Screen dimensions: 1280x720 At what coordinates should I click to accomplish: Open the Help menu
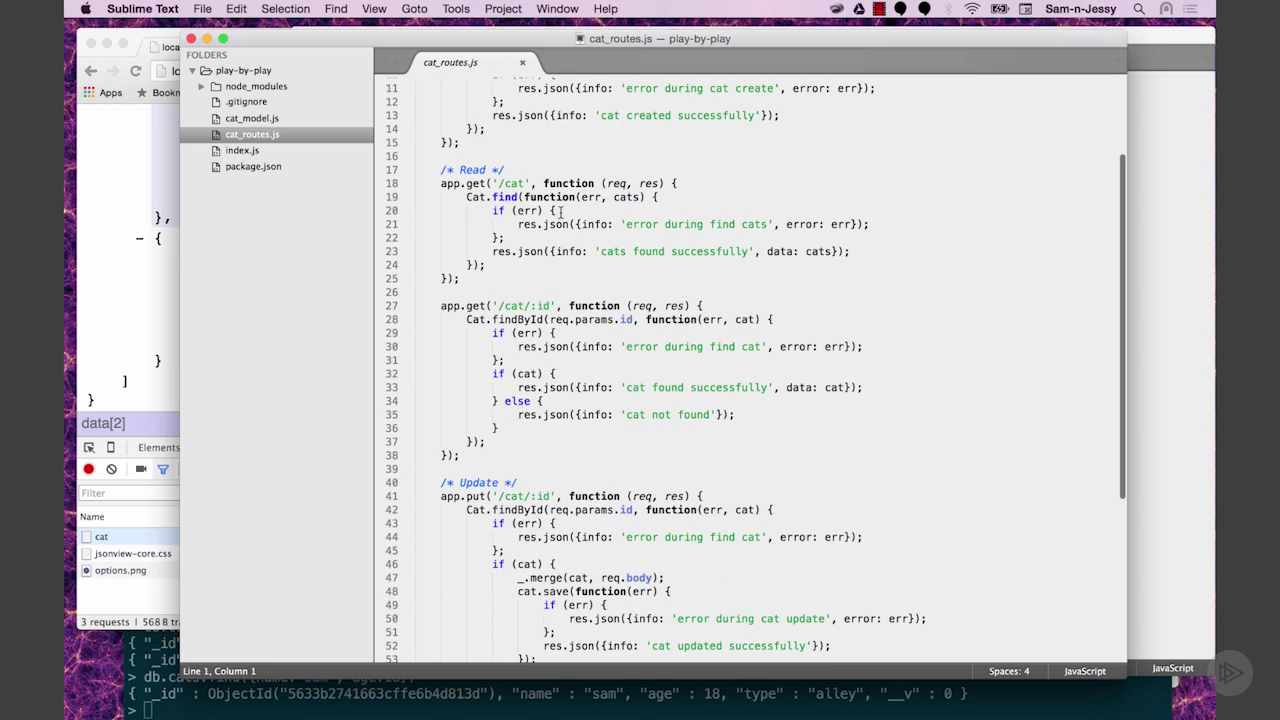(x=605, y=9)
